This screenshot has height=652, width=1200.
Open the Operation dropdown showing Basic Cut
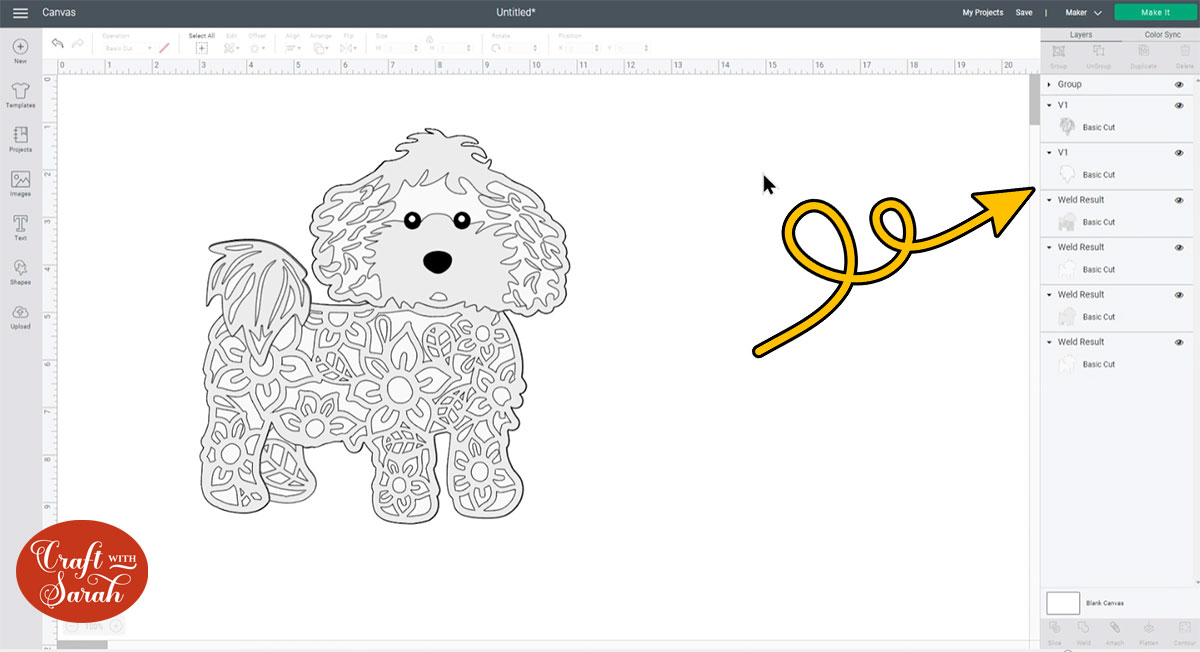coord(130,46)
